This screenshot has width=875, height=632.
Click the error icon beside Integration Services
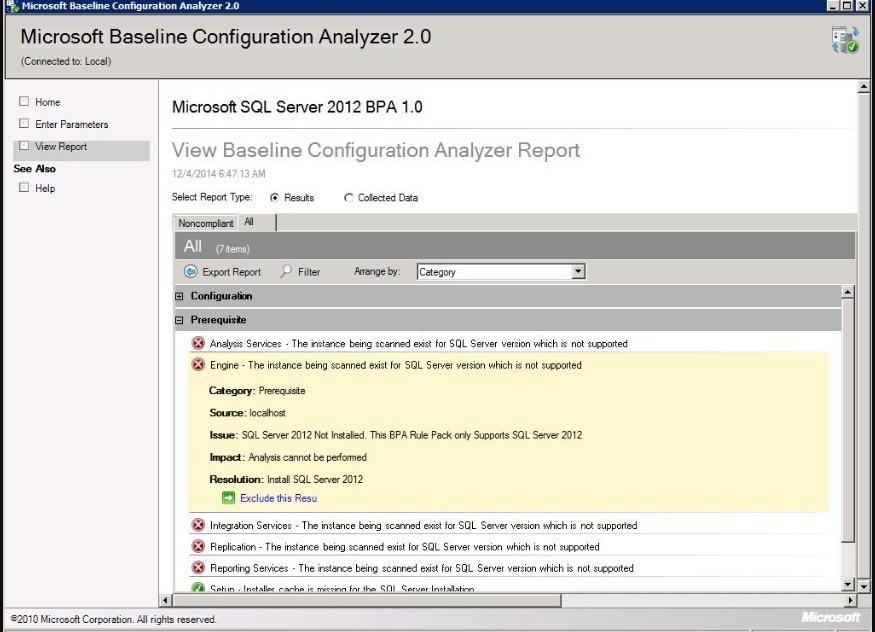(x=198, y=525)
